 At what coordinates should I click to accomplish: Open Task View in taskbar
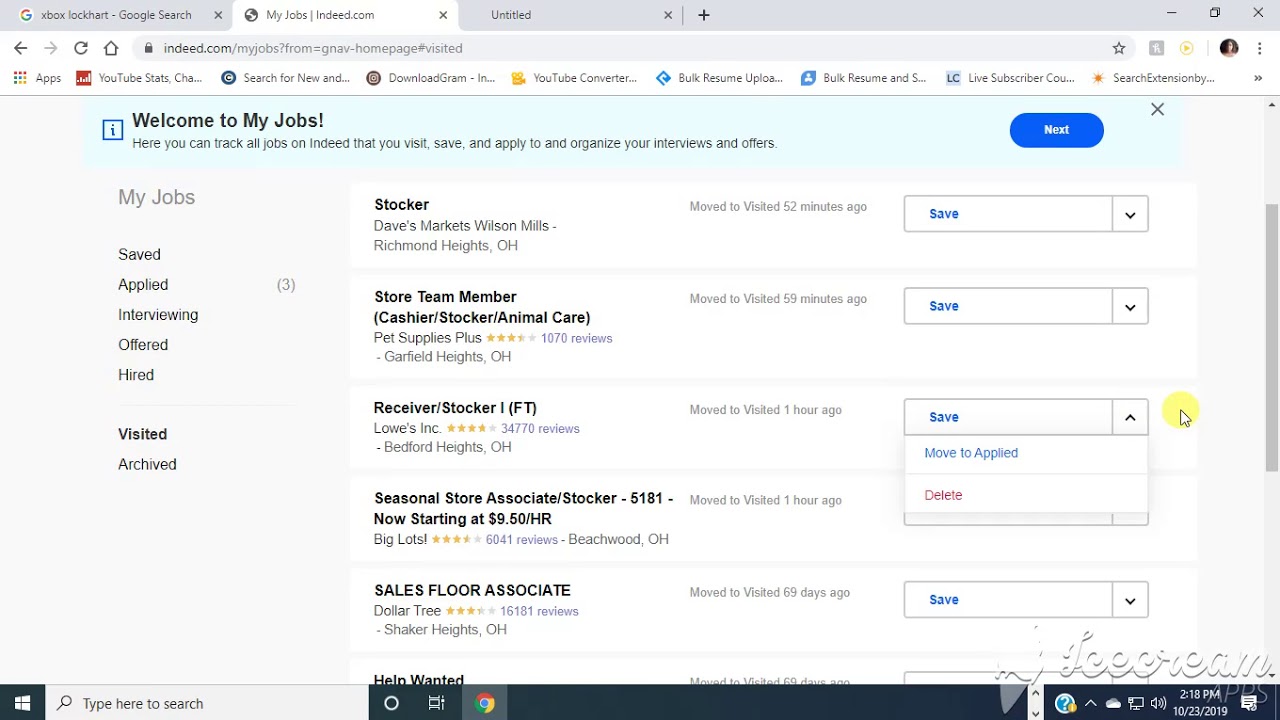pos(436,703)
